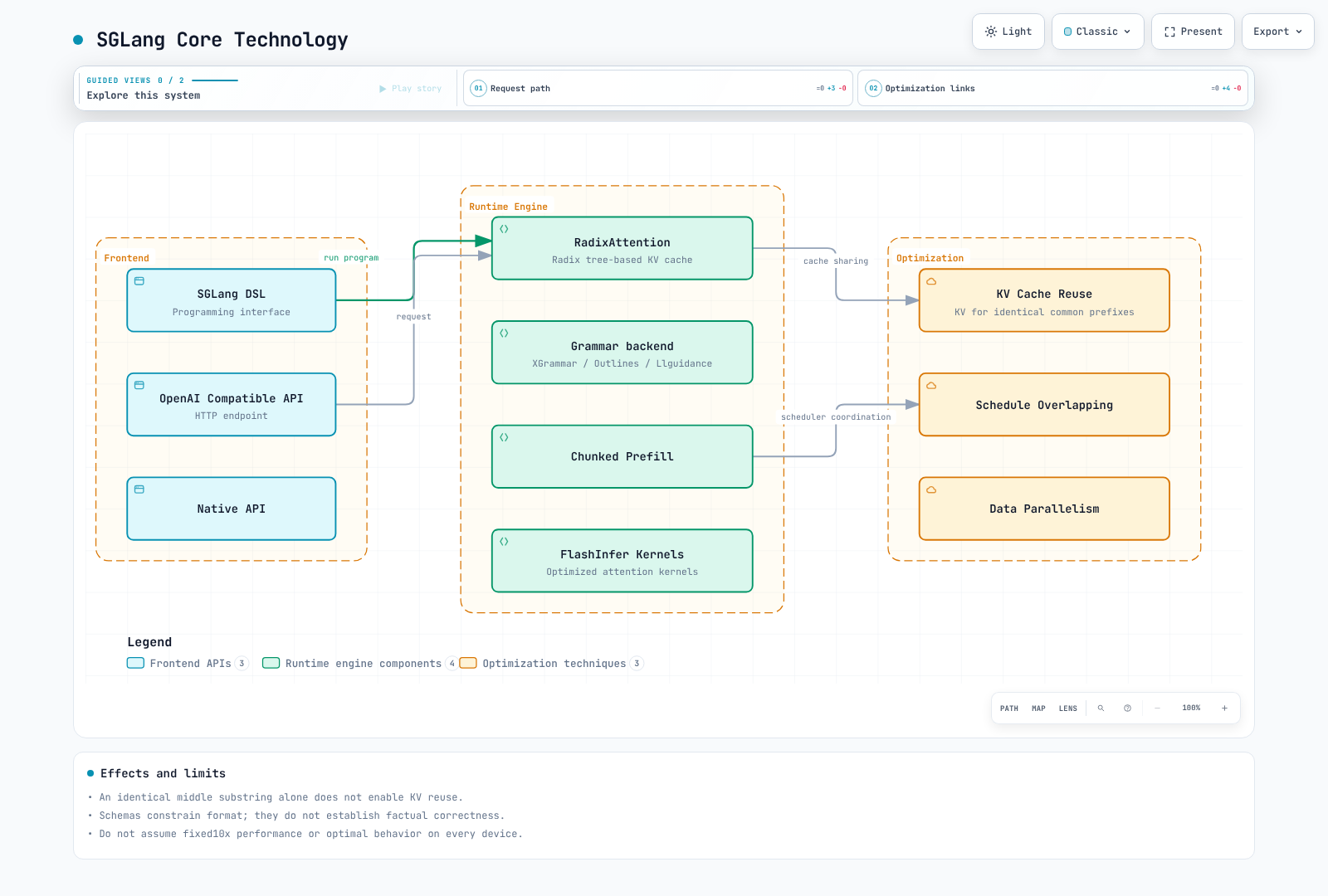Click the code icon on Grammar backend node

tap(504, 333)
